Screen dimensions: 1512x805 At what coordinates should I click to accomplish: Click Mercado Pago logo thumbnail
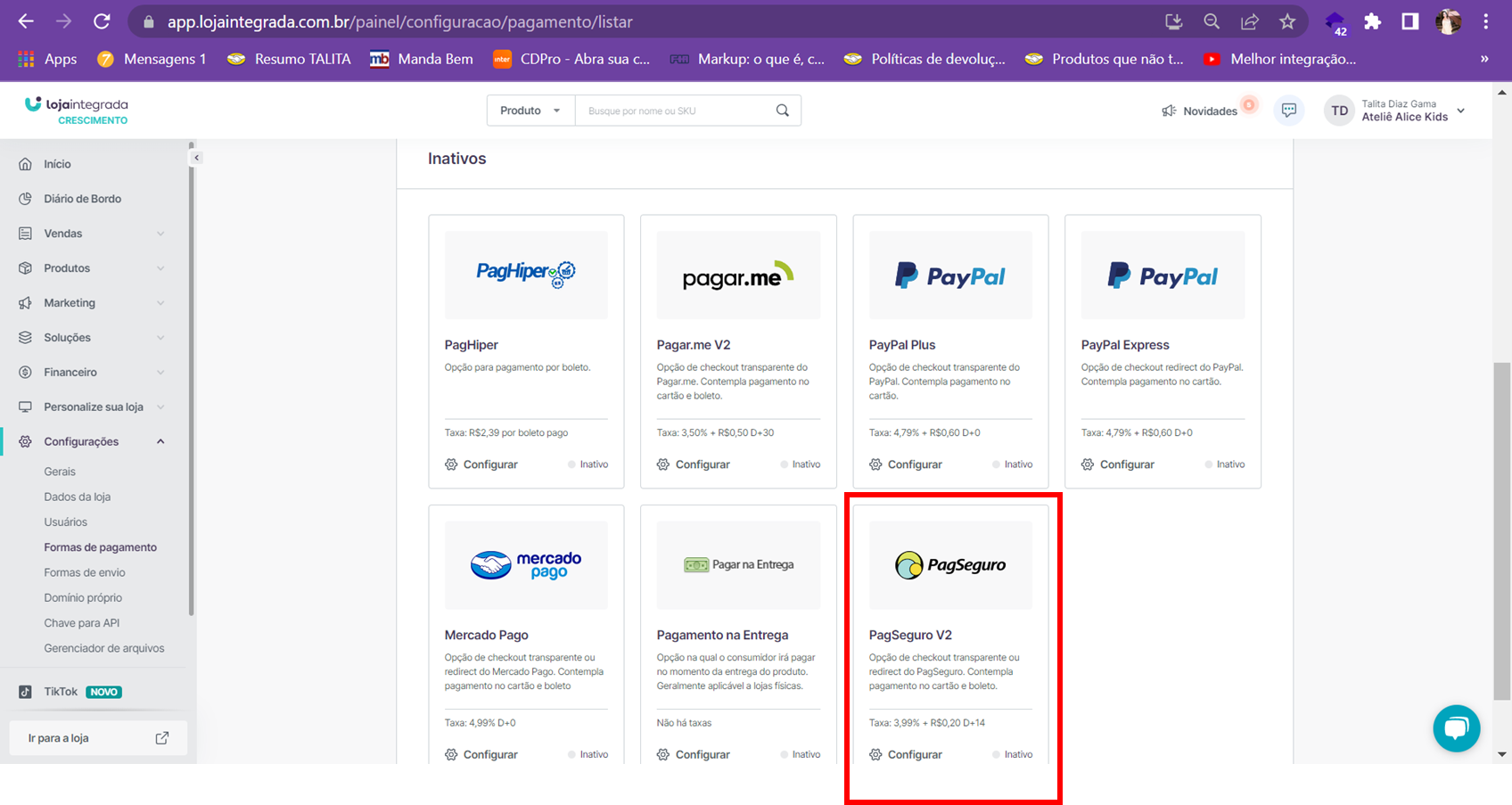[526, 565]
